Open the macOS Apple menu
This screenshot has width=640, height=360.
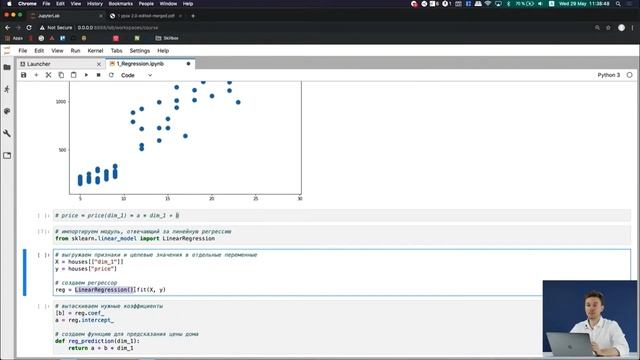9,4
